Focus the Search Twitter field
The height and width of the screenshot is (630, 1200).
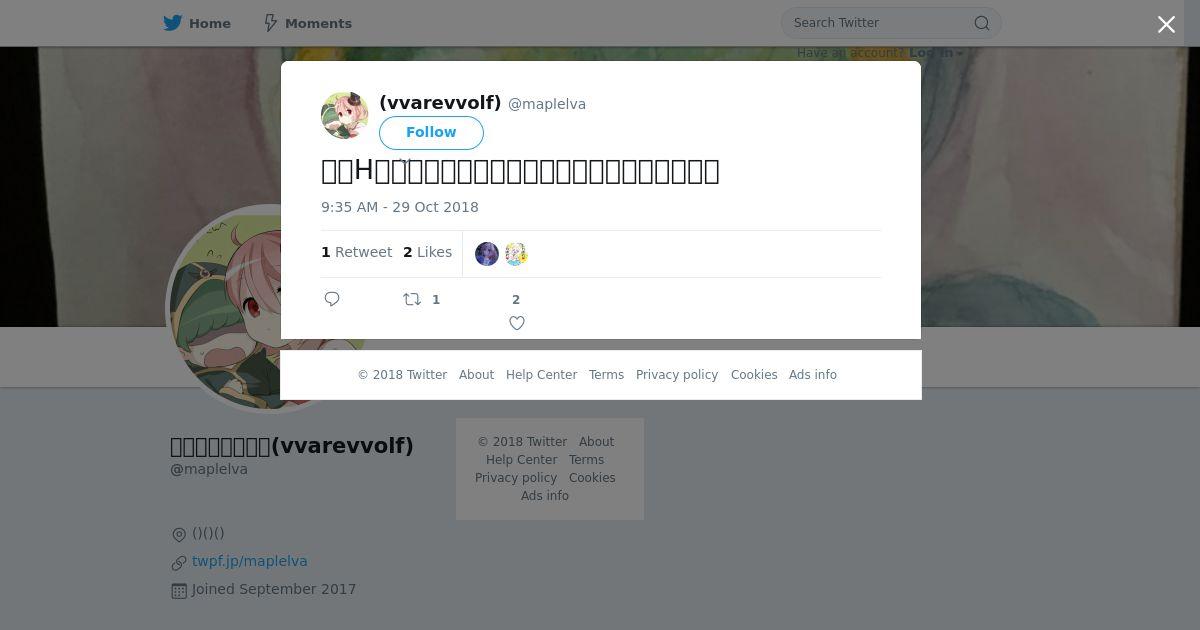[x=878, y=23]
